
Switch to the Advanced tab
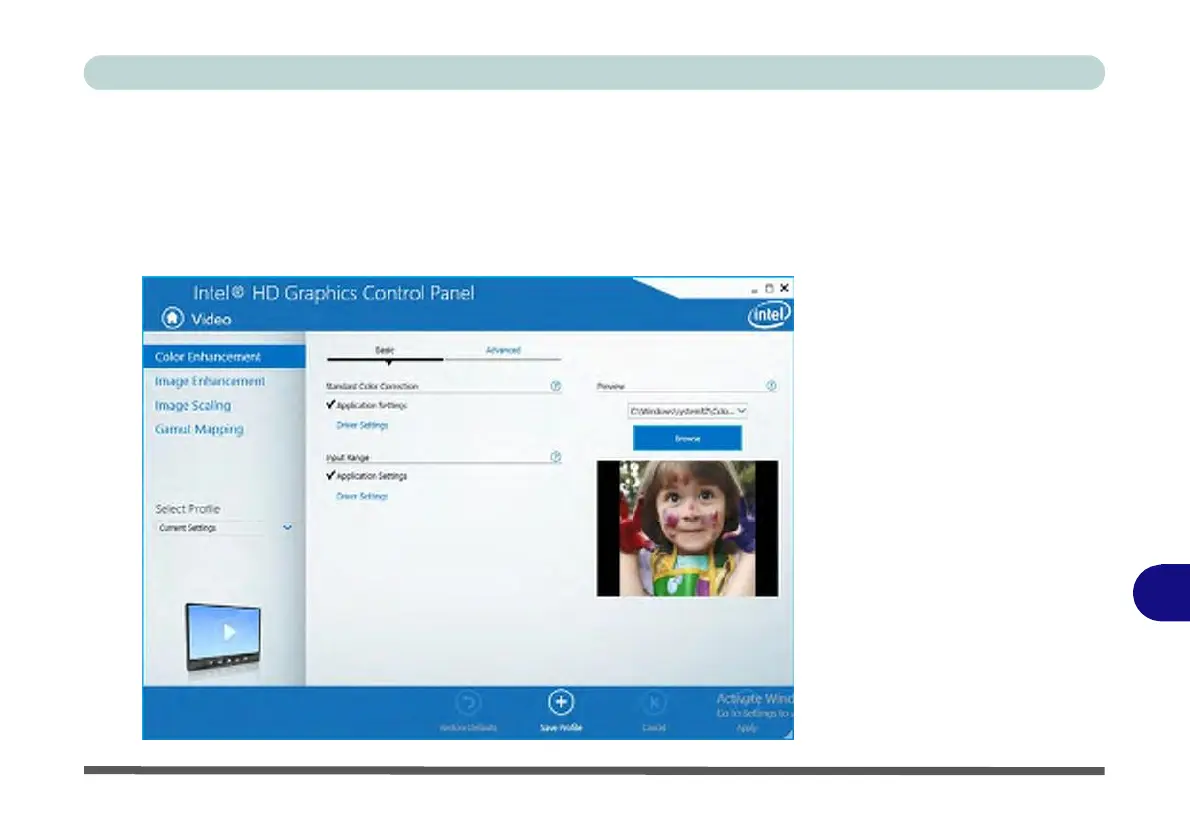coord(503,350)
